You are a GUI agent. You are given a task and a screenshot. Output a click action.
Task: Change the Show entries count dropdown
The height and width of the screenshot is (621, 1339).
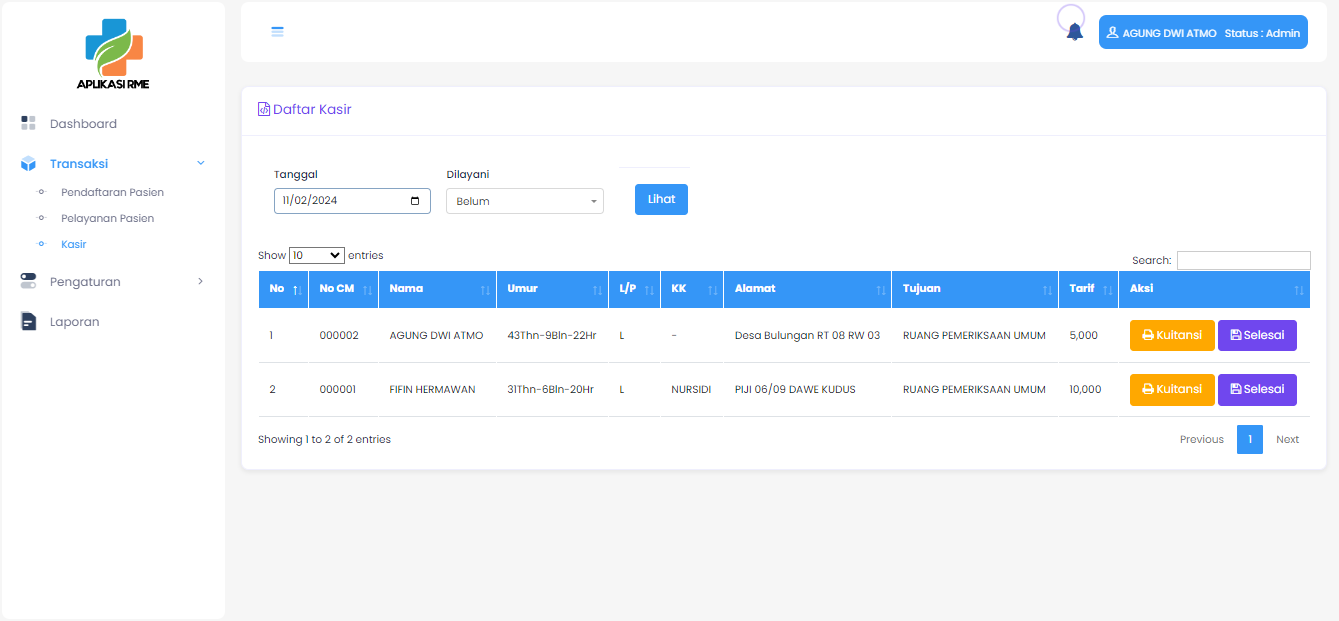pos(316,256)
